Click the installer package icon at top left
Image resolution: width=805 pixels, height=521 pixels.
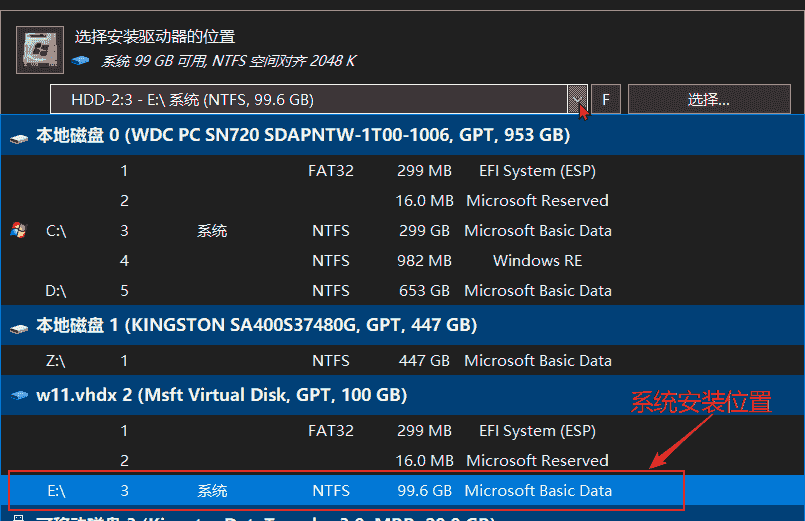click(x=42, y=49)
